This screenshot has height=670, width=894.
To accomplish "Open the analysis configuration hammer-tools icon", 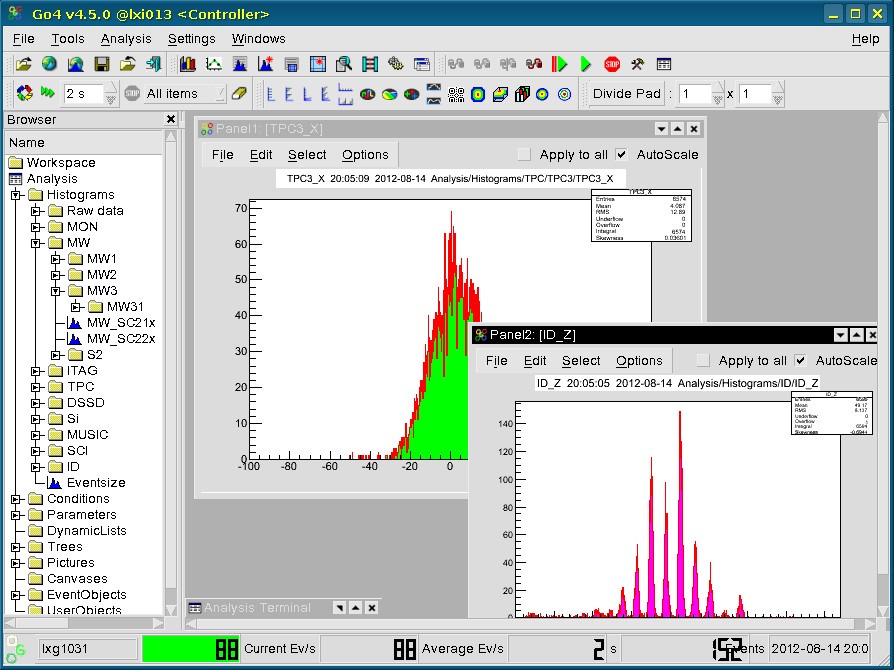I will pos(637,64).
